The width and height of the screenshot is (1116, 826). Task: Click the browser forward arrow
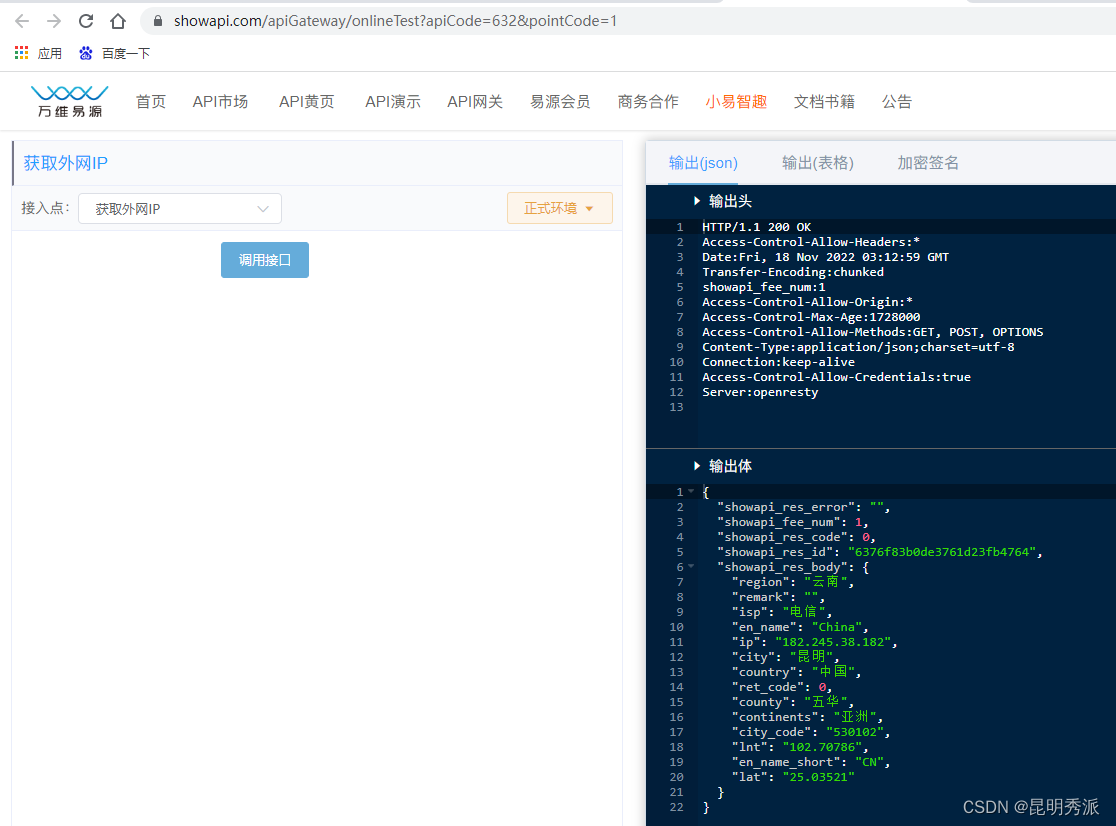[x=54, y=21]
